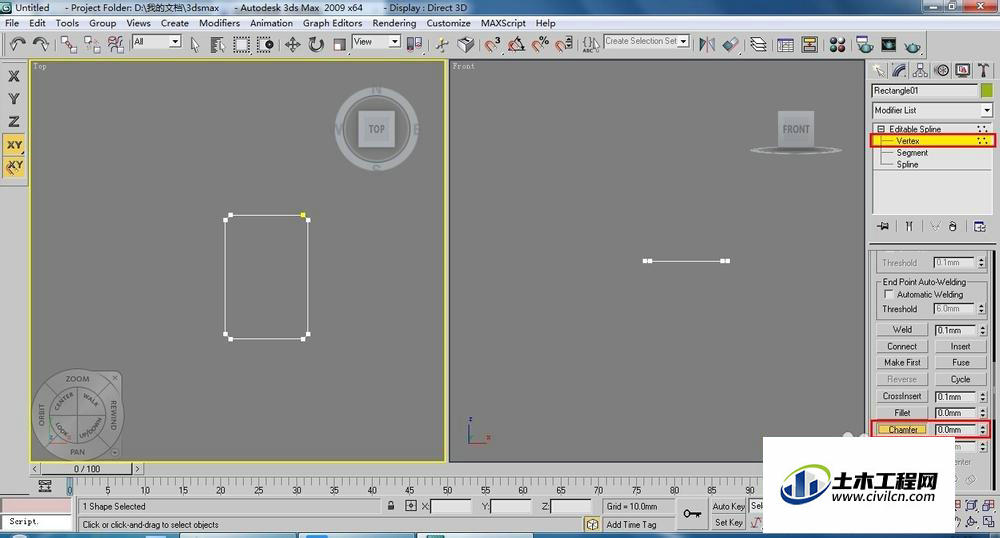
Task: Select the Bind to Space Warp tool
Action: tap(115, 44)
